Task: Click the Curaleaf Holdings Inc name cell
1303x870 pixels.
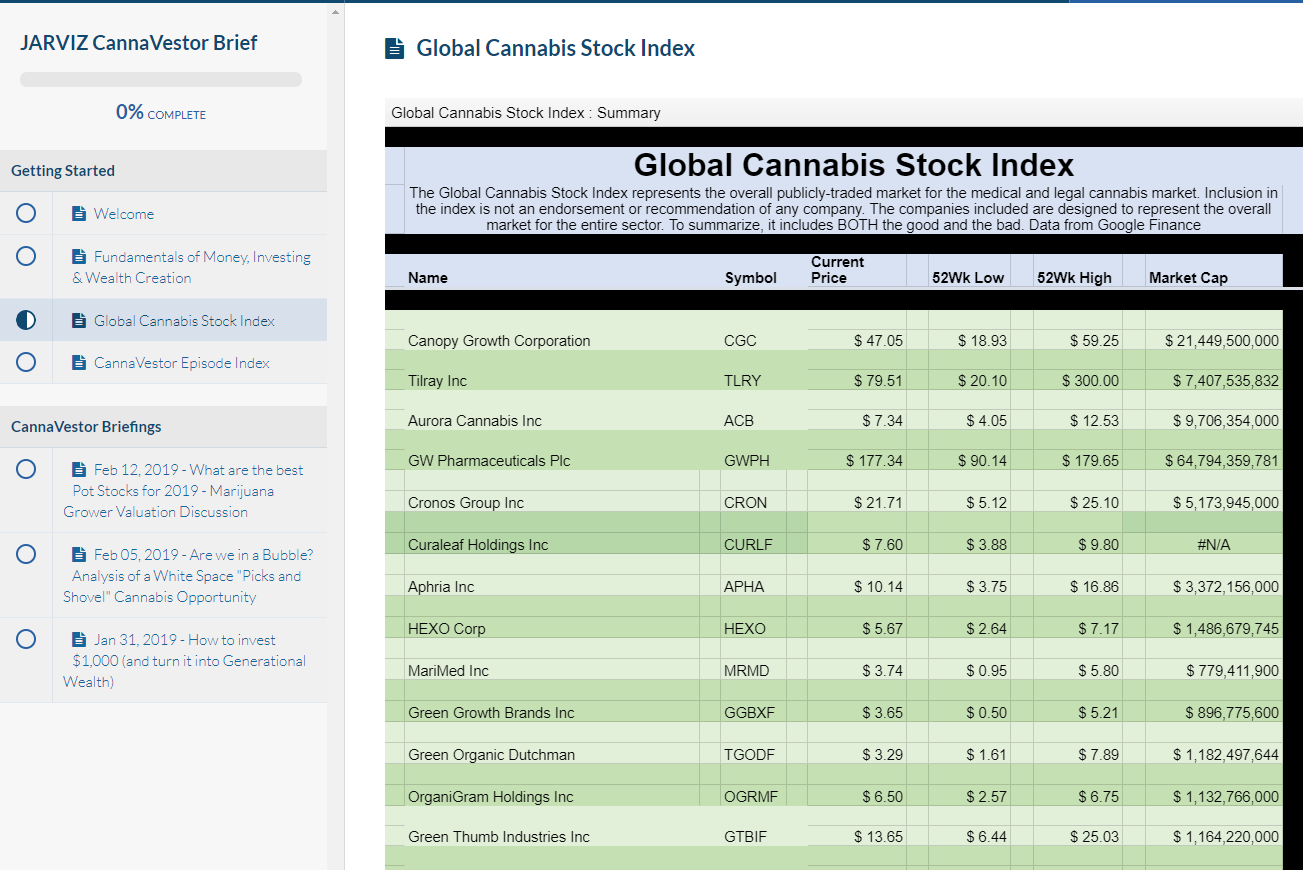Action: click(478, 545)
